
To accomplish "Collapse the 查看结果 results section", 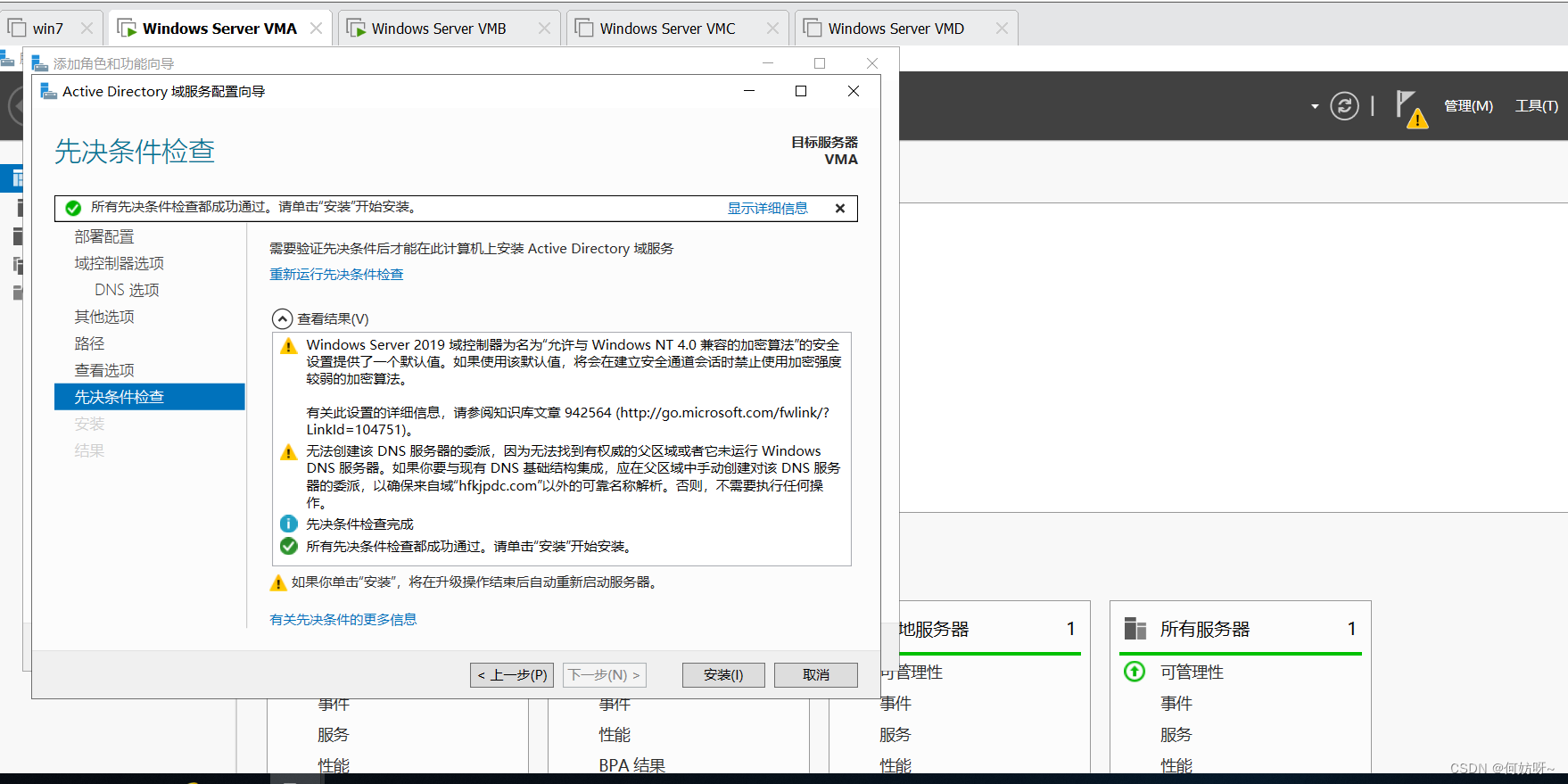I will (x=282, y=319).
